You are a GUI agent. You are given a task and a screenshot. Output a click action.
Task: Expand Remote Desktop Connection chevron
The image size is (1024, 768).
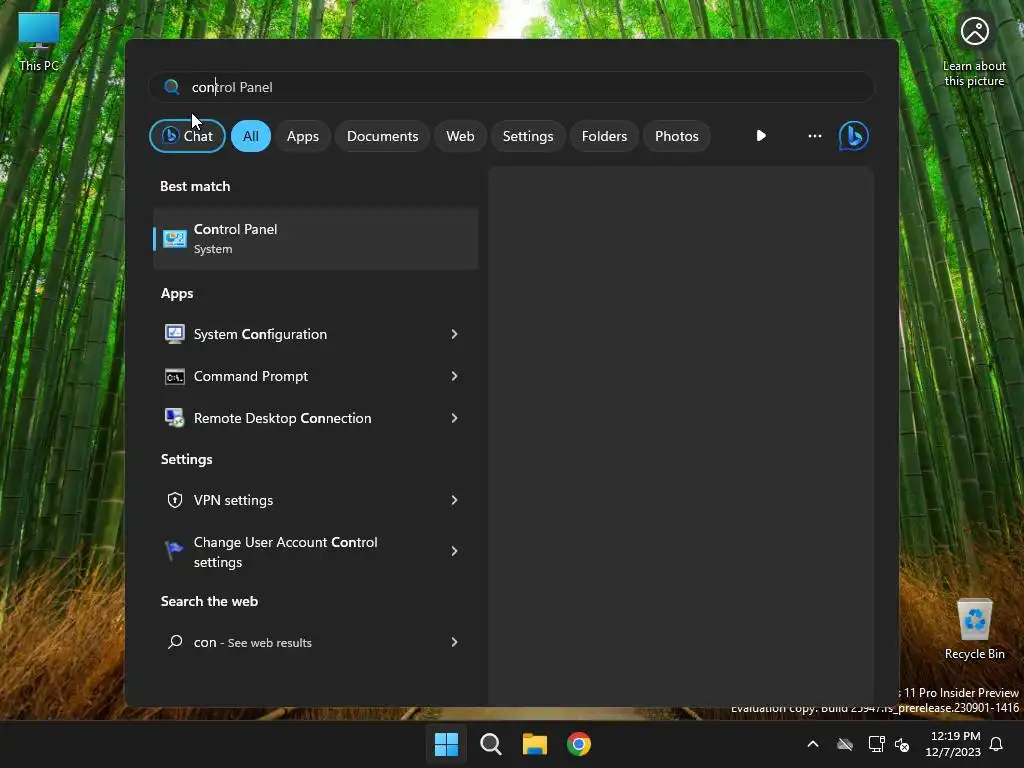(x=455, y=418)
